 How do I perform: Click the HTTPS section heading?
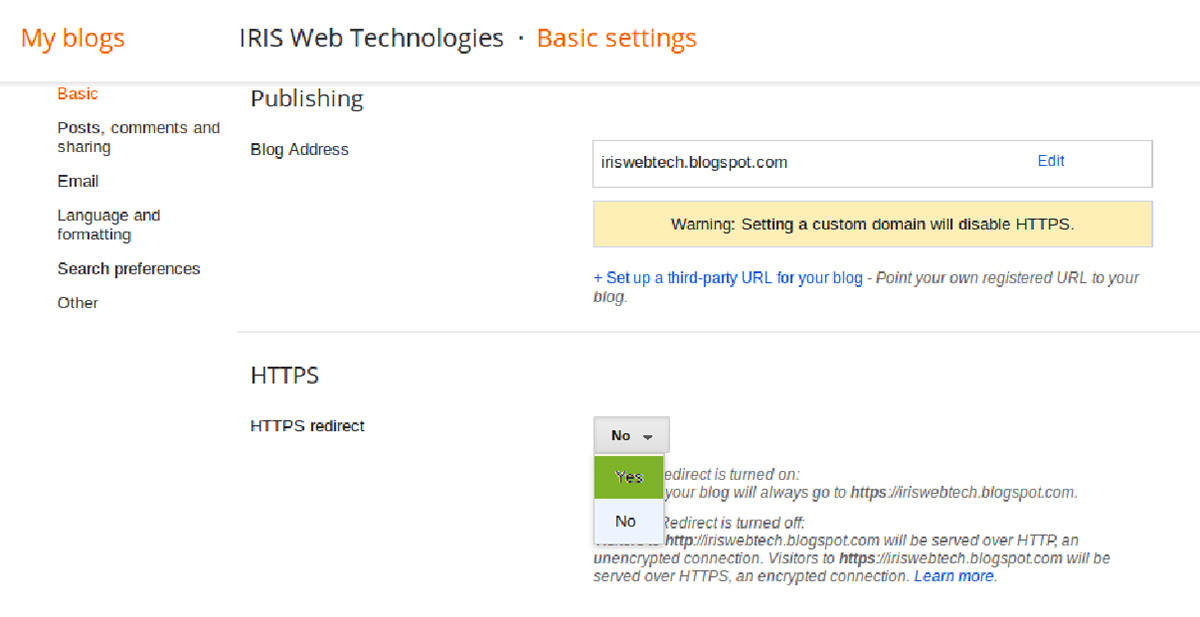coord(285,375)
